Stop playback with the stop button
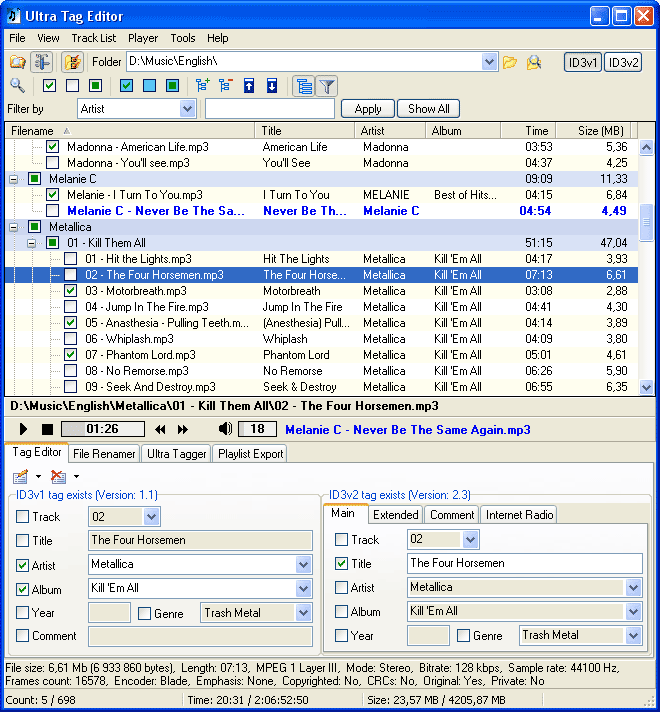660x712 pixels. (47, 429)
